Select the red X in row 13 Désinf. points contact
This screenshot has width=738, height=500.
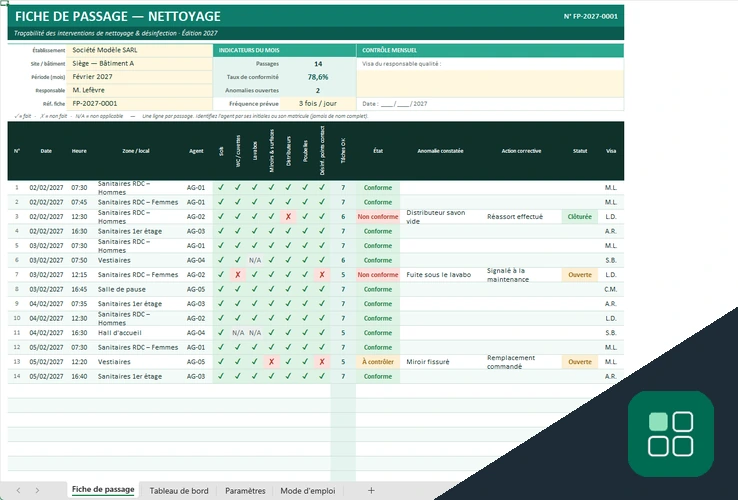322,362
